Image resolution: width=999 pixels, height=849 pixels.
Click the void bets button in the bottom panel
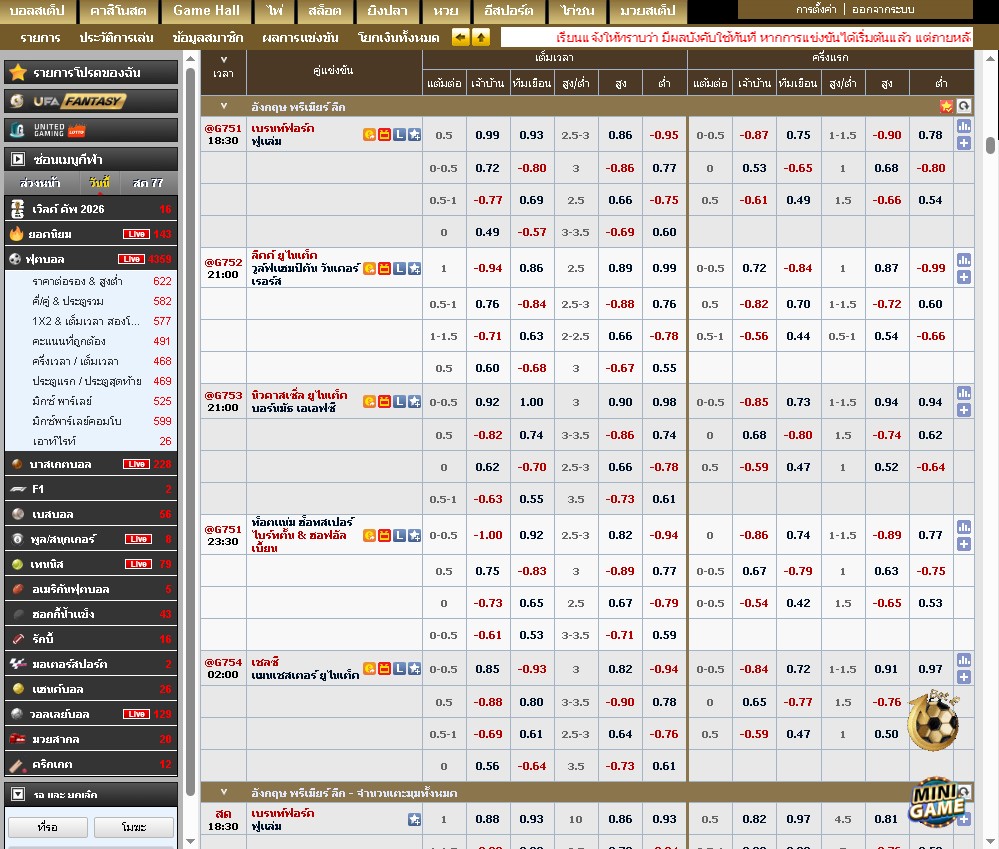[134, 827]
